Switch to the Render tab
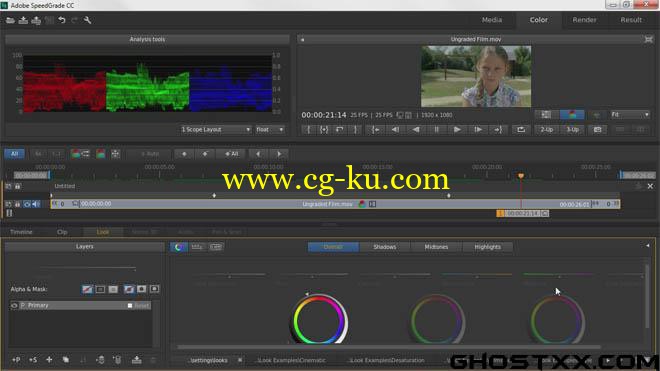Screen dimensions: 660x371 coord(584,20)
